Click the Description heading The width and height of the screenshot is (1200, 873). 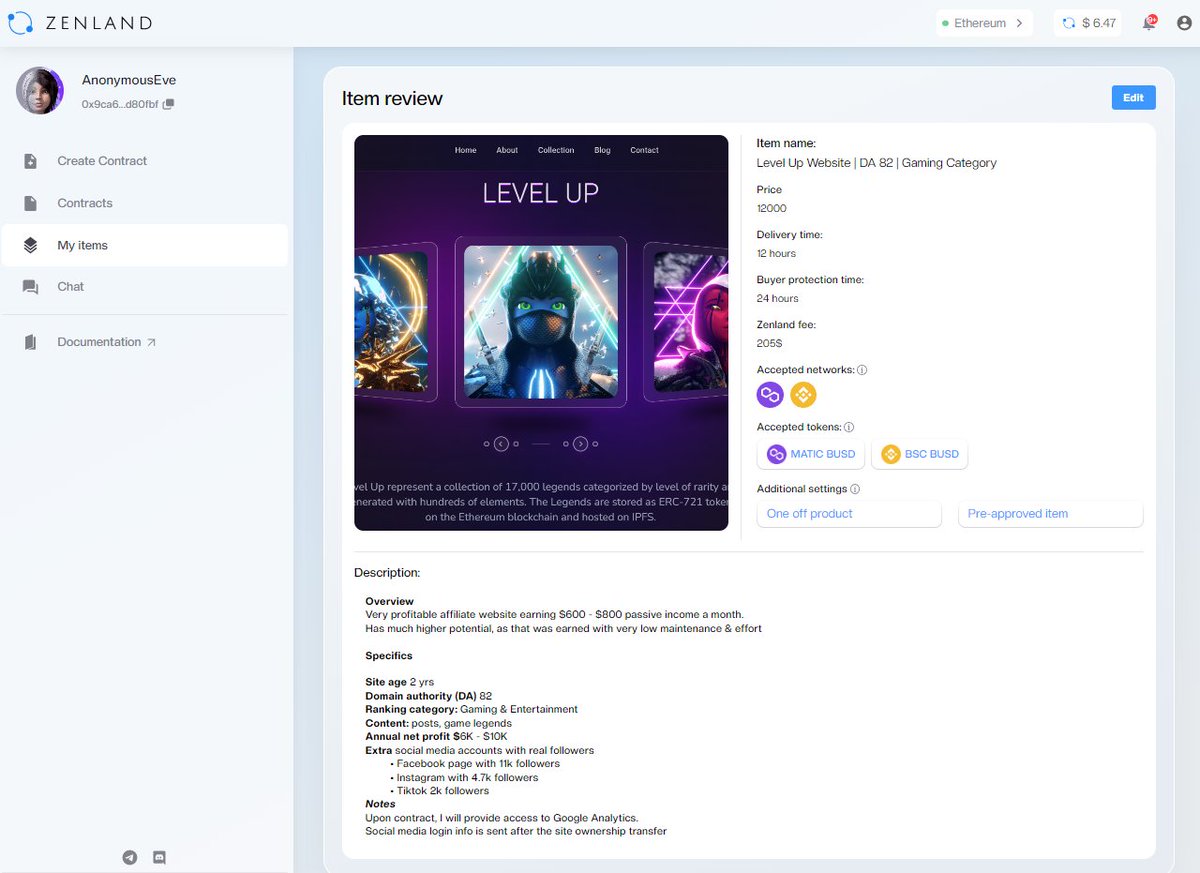click(x=387, y=573)
